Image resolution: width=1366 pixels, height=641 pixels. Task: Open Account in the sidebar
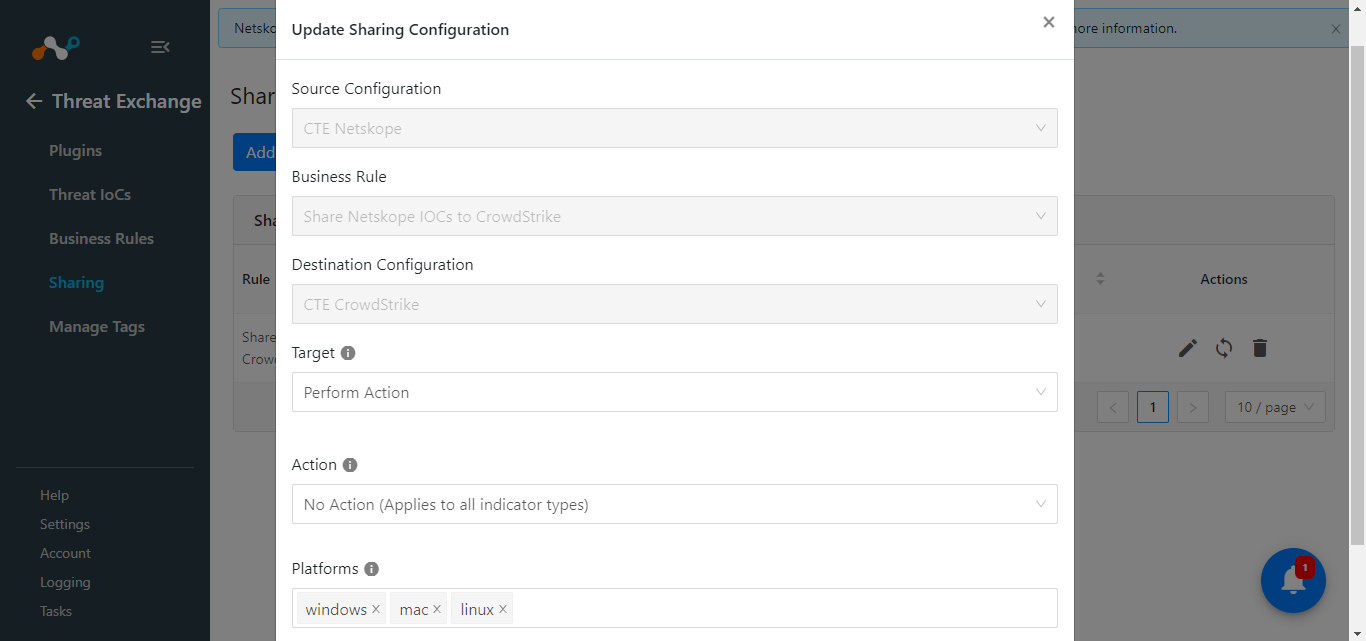click(x=65, y=553)
